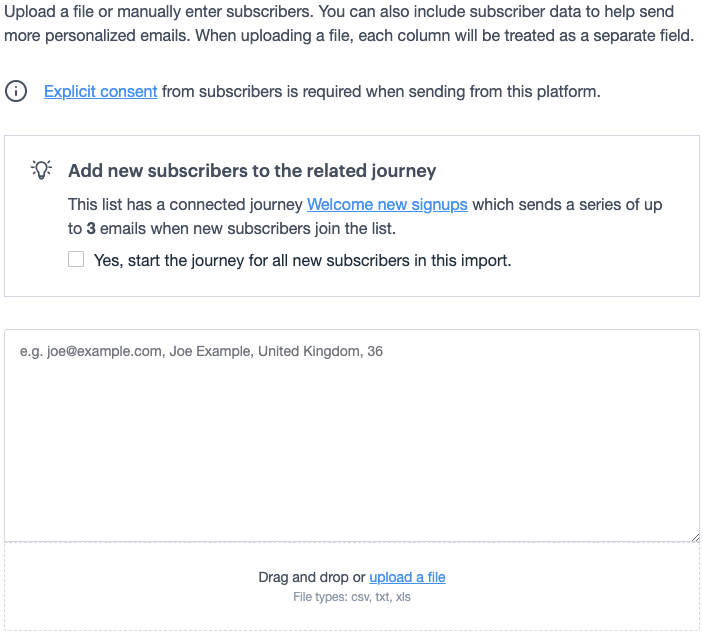
Task: Click the 'Add new subscribers to the related journey' heading
Action: (x=252, y=171)
